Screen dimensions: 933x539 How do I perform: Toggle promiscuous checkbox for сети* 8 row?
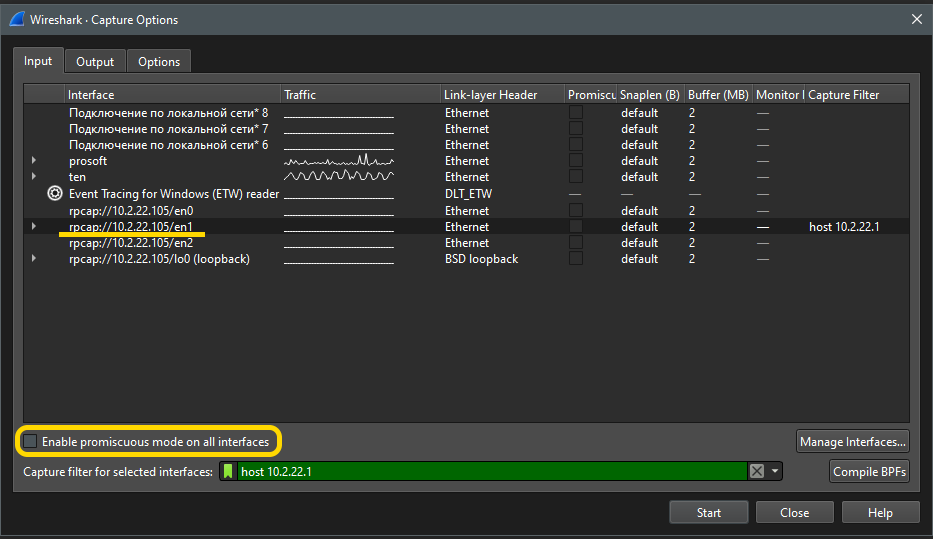[575, 112]
